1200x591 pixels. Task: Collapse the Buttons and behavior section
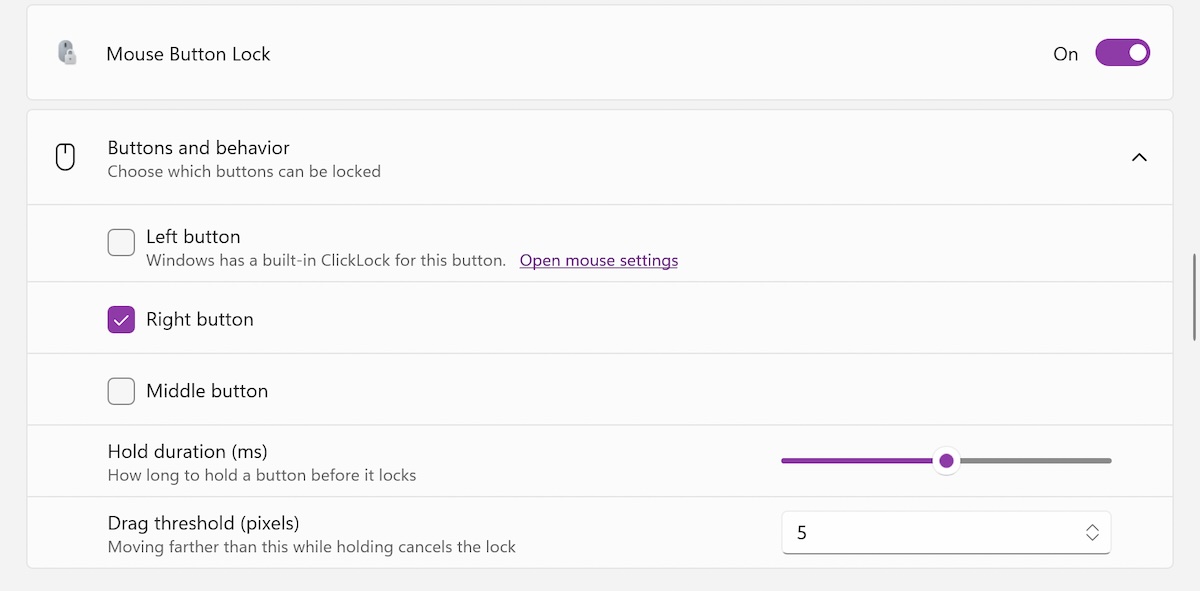[1138, 157]
